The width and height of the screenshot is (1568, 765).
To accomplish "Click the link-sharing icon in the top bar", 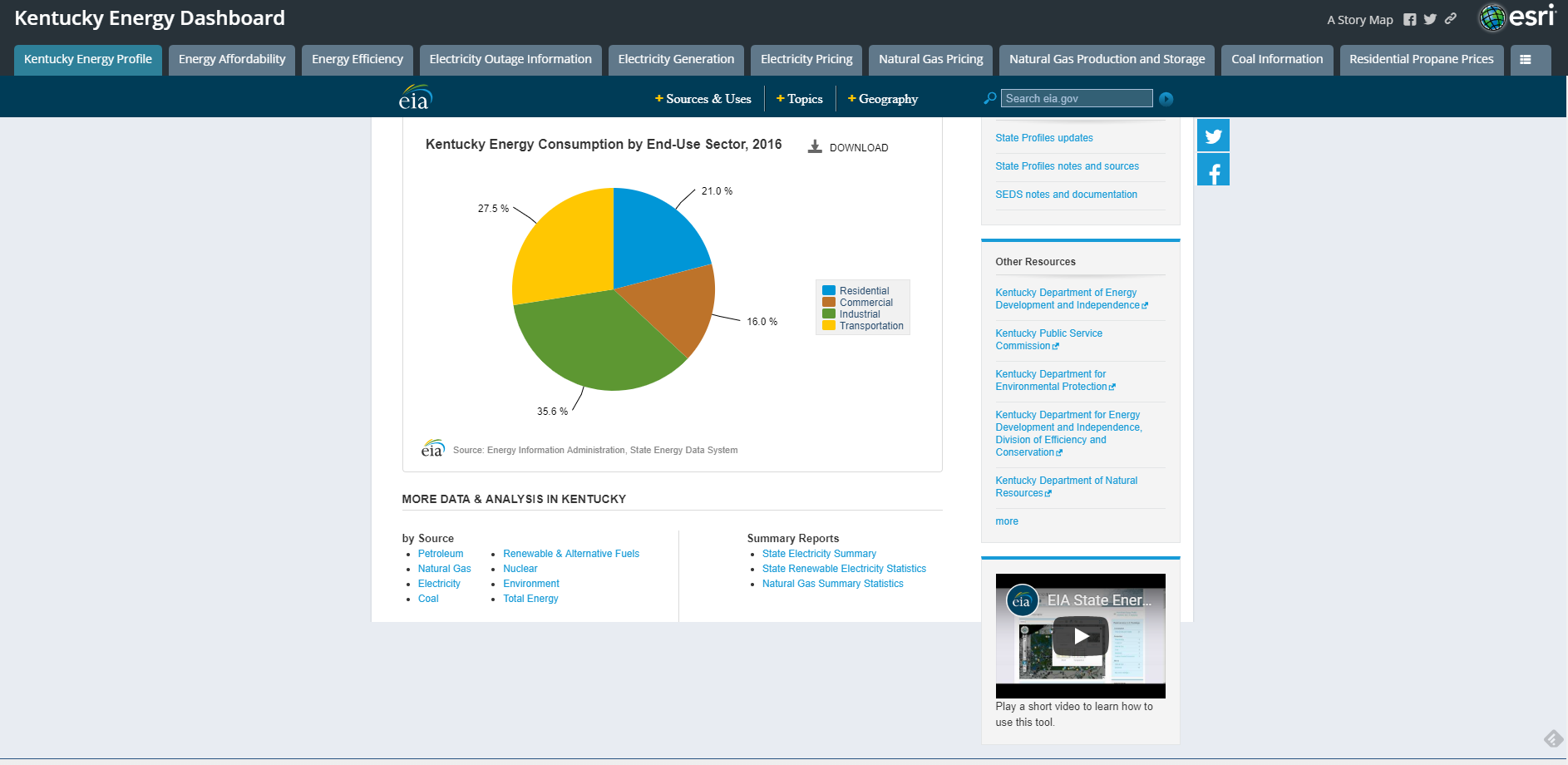I will point(1450,18).
